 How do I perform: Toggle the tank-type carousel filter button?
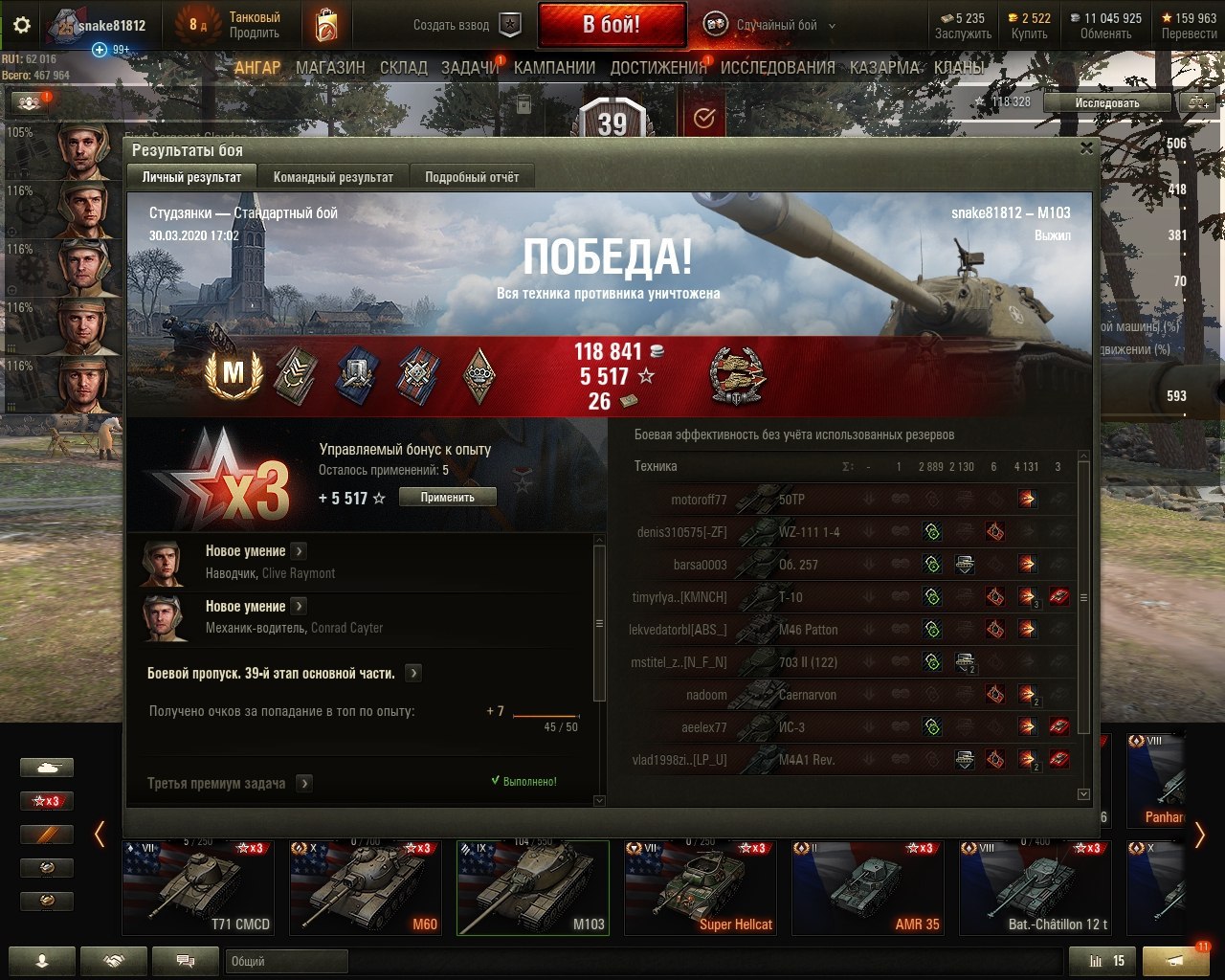[x=47, y=768]
